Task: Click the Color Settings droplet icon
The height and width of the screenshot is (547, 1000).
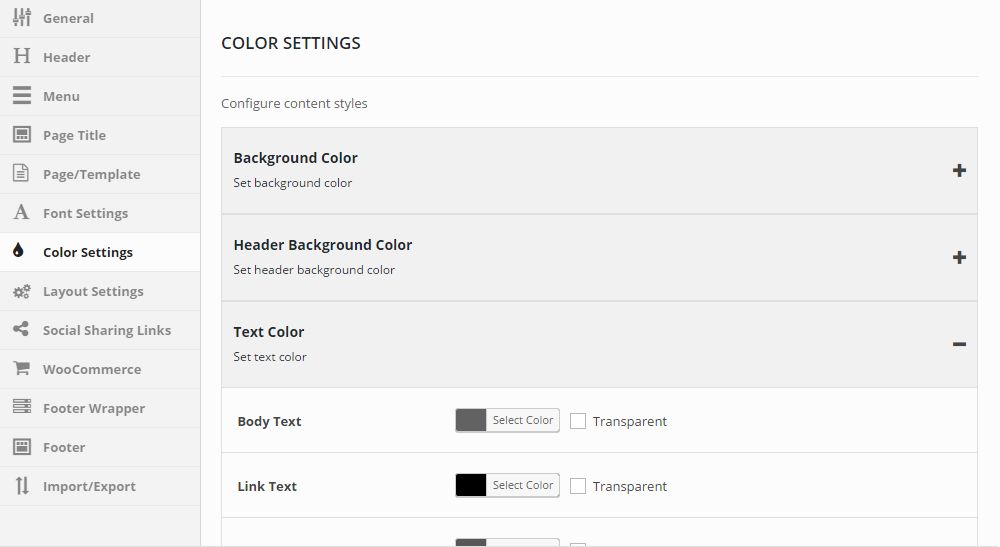Action: [18, 250]
